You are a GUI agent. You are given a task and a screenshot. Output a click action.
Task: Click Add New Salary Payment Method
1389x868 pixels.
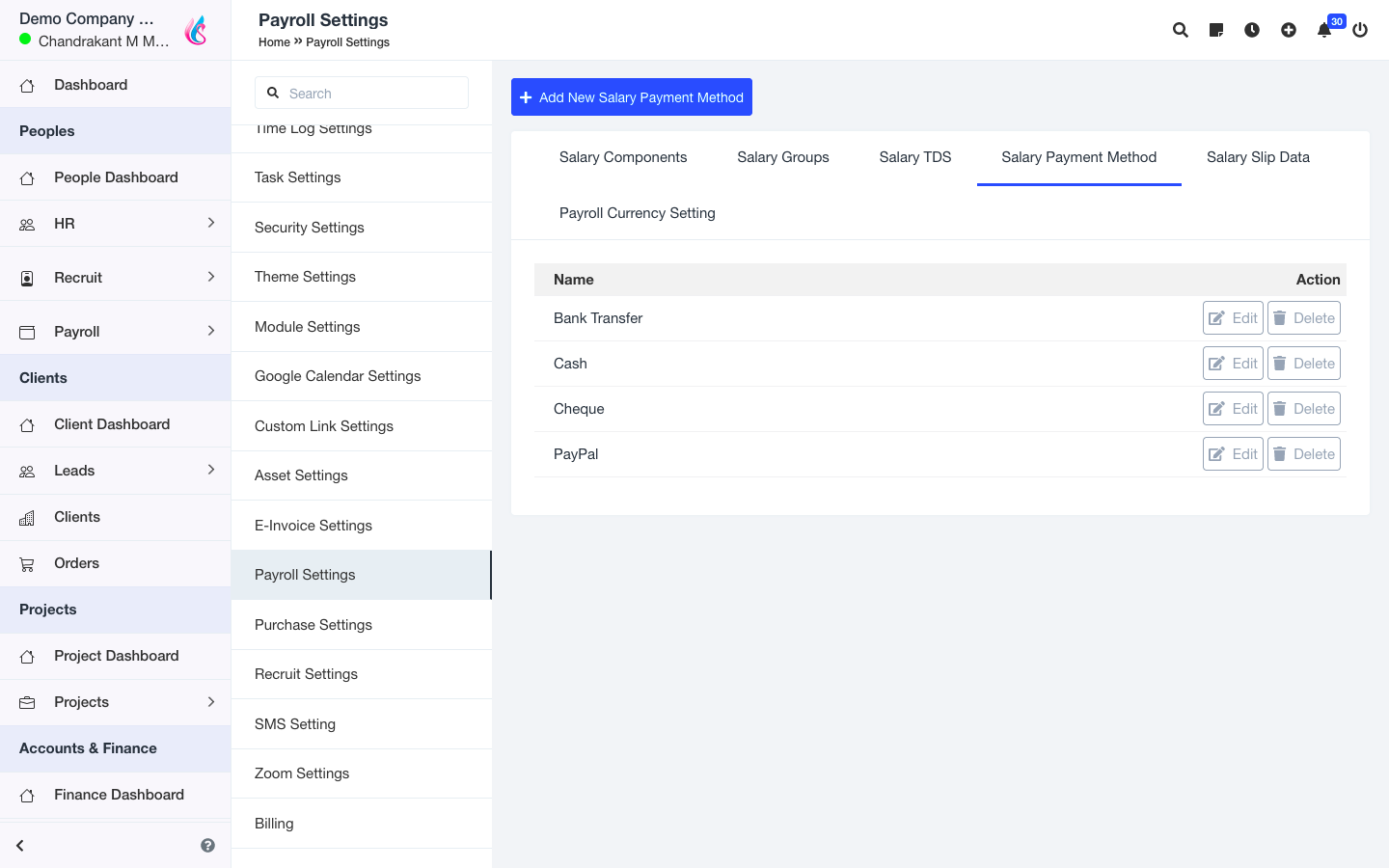632,97
